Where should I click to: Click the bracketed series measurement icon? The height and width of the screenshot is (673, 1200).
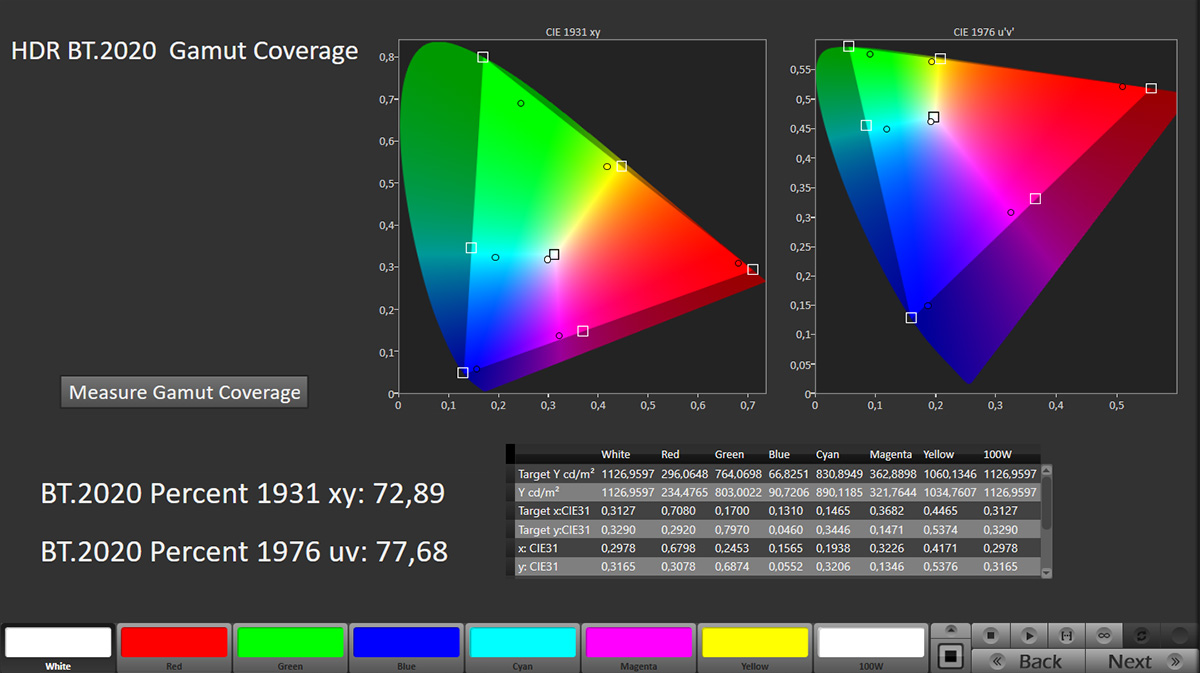click(1066, 635)
